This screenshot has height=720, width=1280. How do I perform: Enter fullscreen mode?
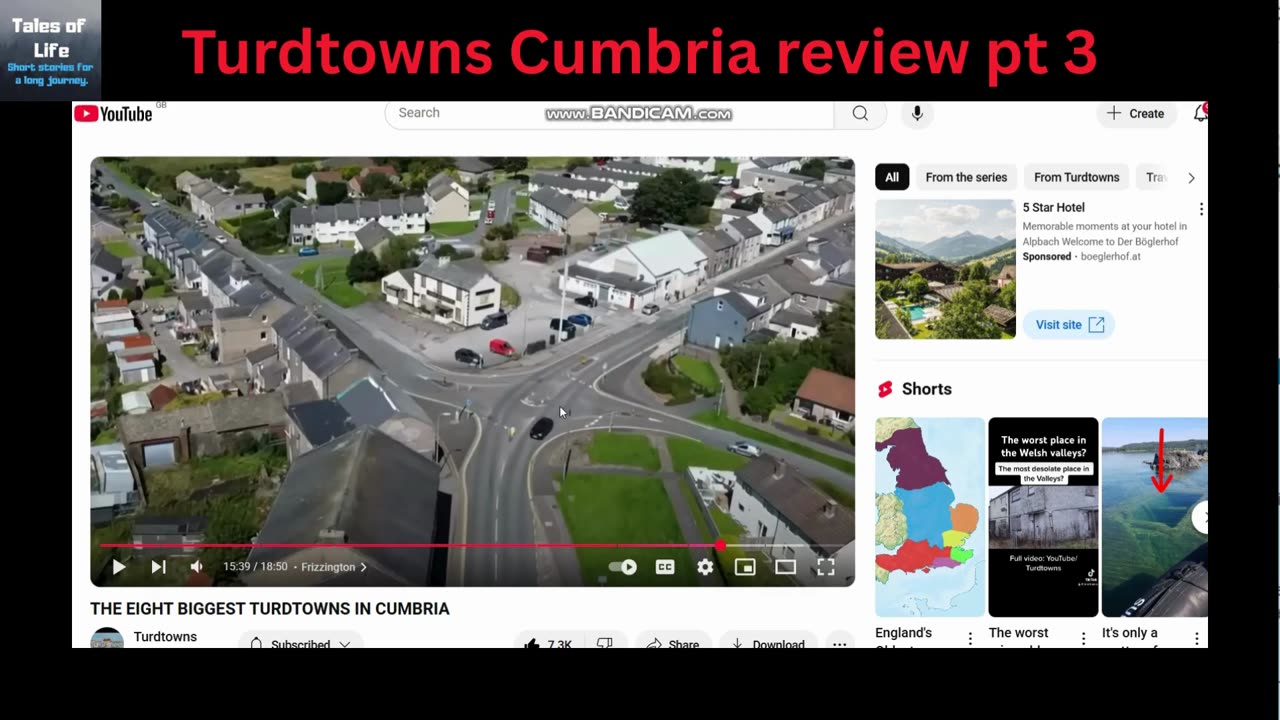point(825,567)
